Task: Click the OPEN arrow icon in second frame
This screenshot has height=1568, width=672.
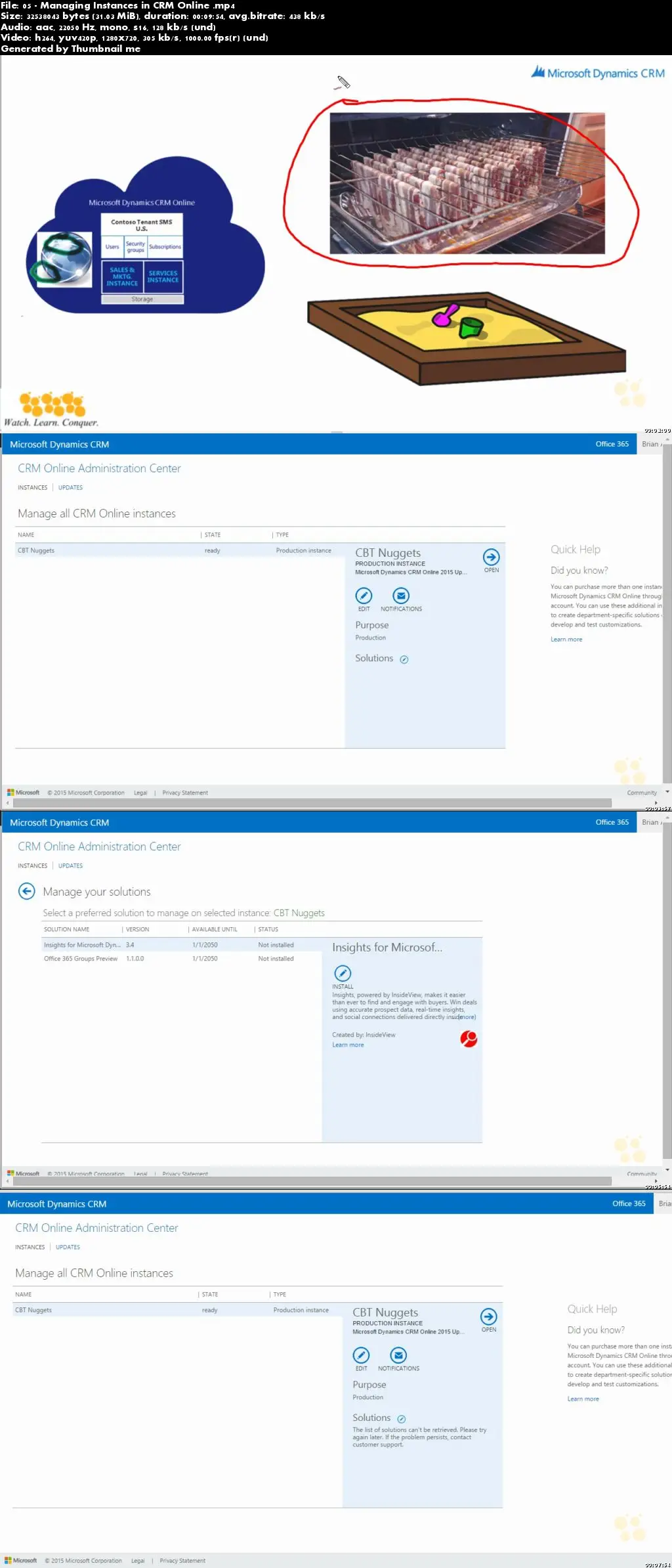Action: click(x=491, y=557)
